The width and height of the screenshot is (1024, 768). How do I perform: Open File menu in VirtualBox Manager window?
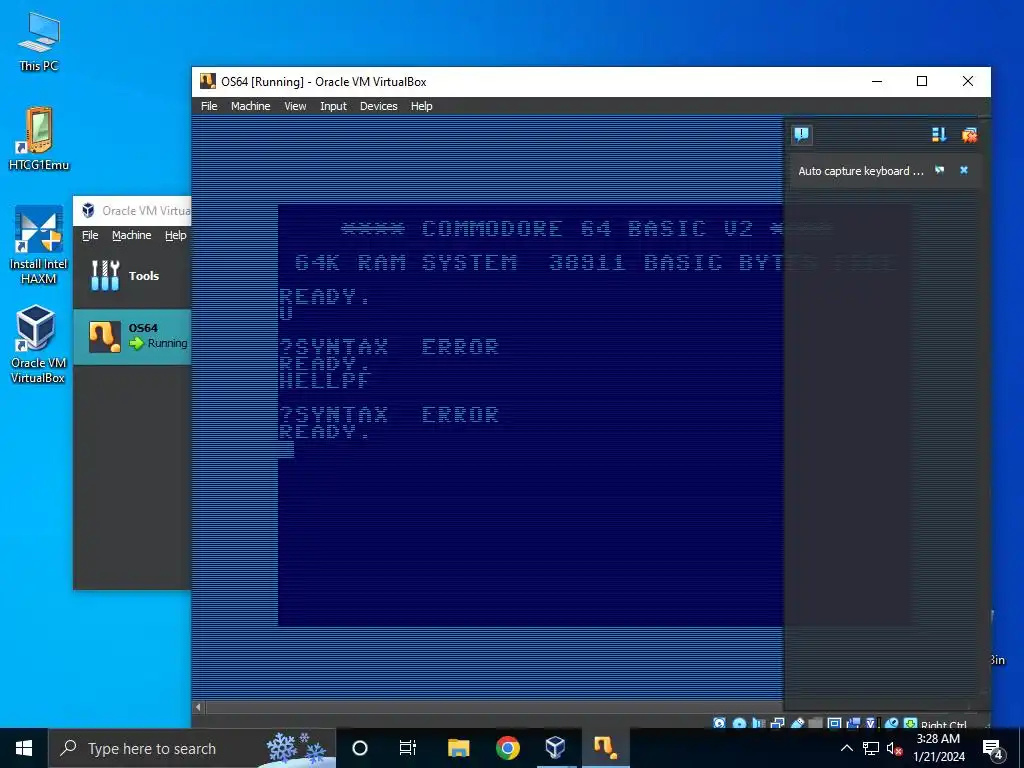90,235
